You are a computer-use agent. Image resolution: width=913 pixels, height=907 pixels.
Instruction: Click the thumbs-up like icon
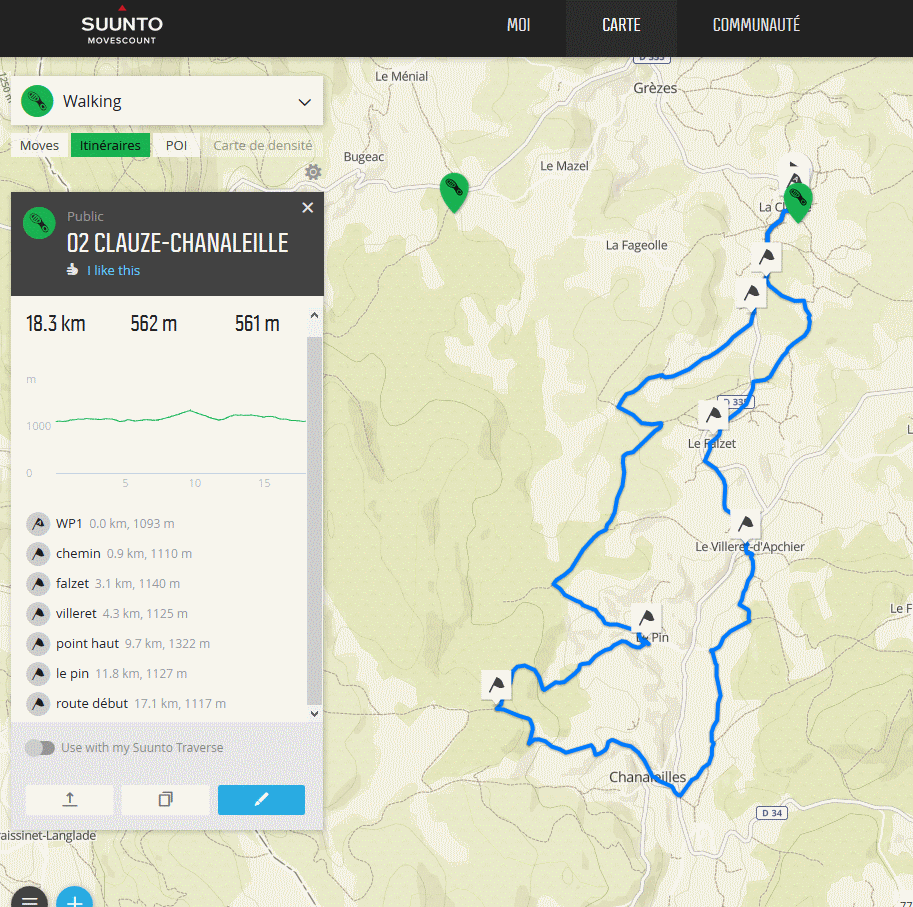[72, 270]
